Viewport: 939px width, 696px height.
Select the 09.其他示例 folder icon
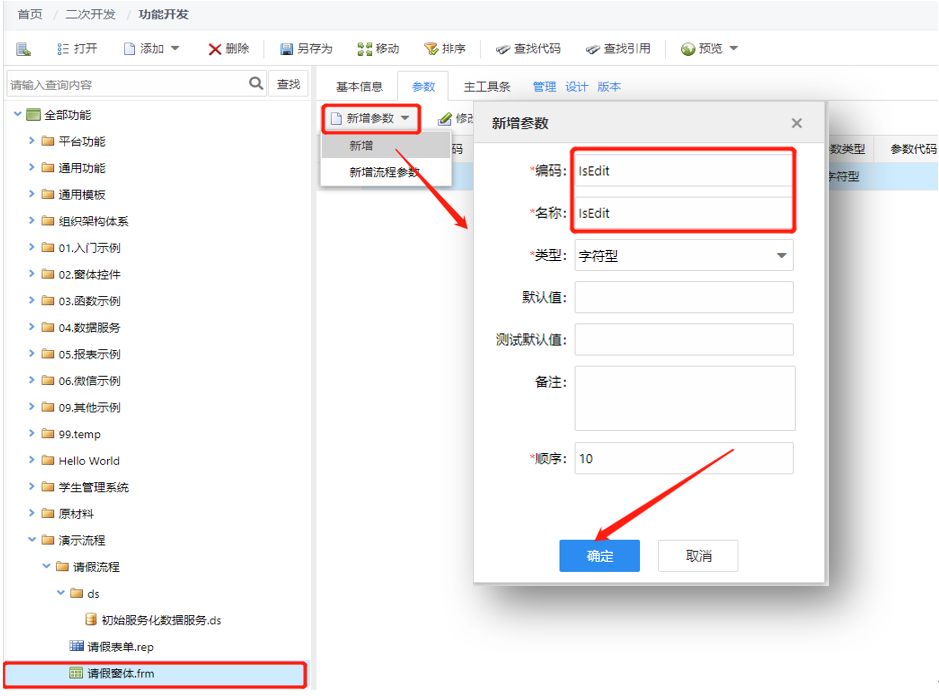coord(48,407)
